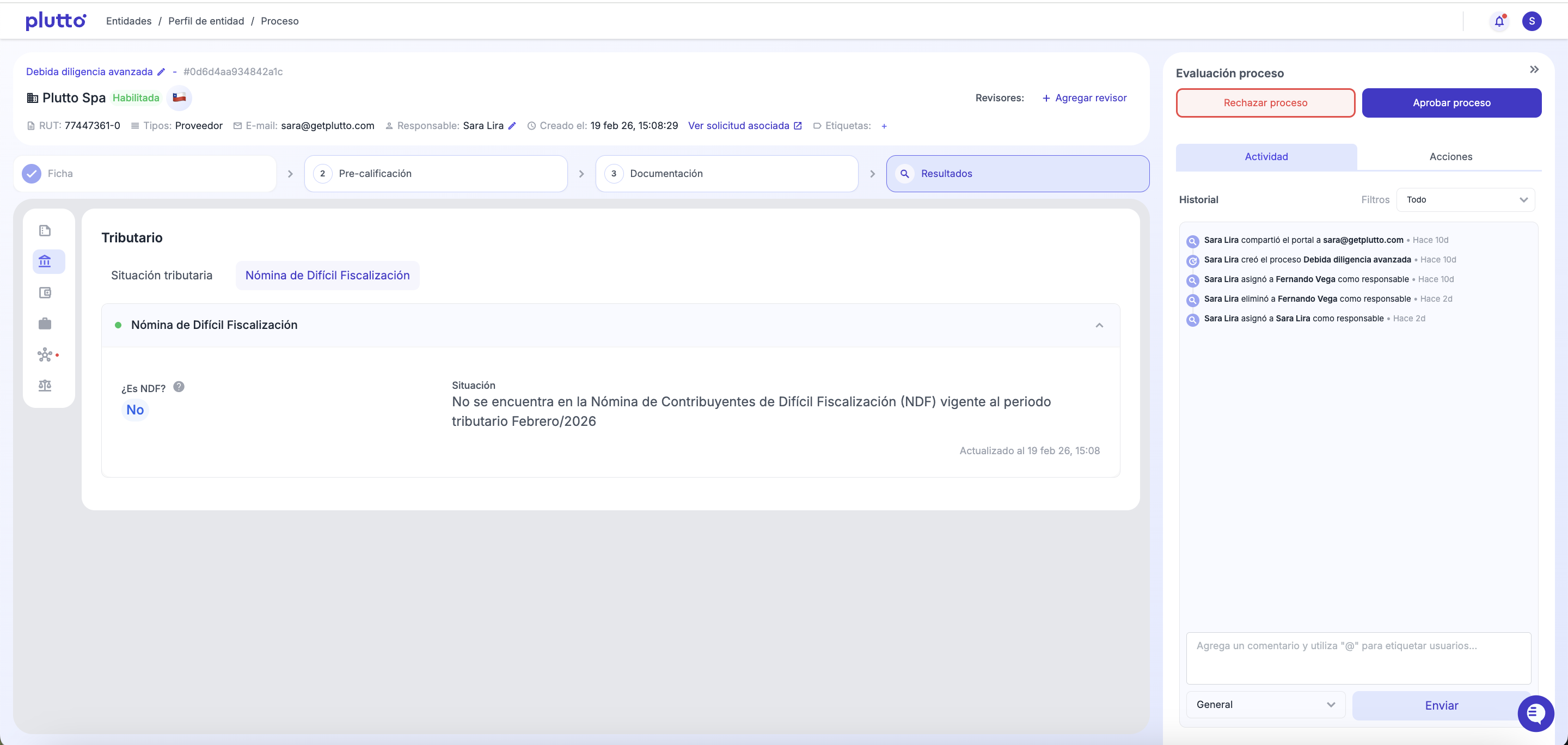Screen dimensions: 1568x745
Task: Click the ¿Es NDF? help question mark
Action: tap(179, 387)
